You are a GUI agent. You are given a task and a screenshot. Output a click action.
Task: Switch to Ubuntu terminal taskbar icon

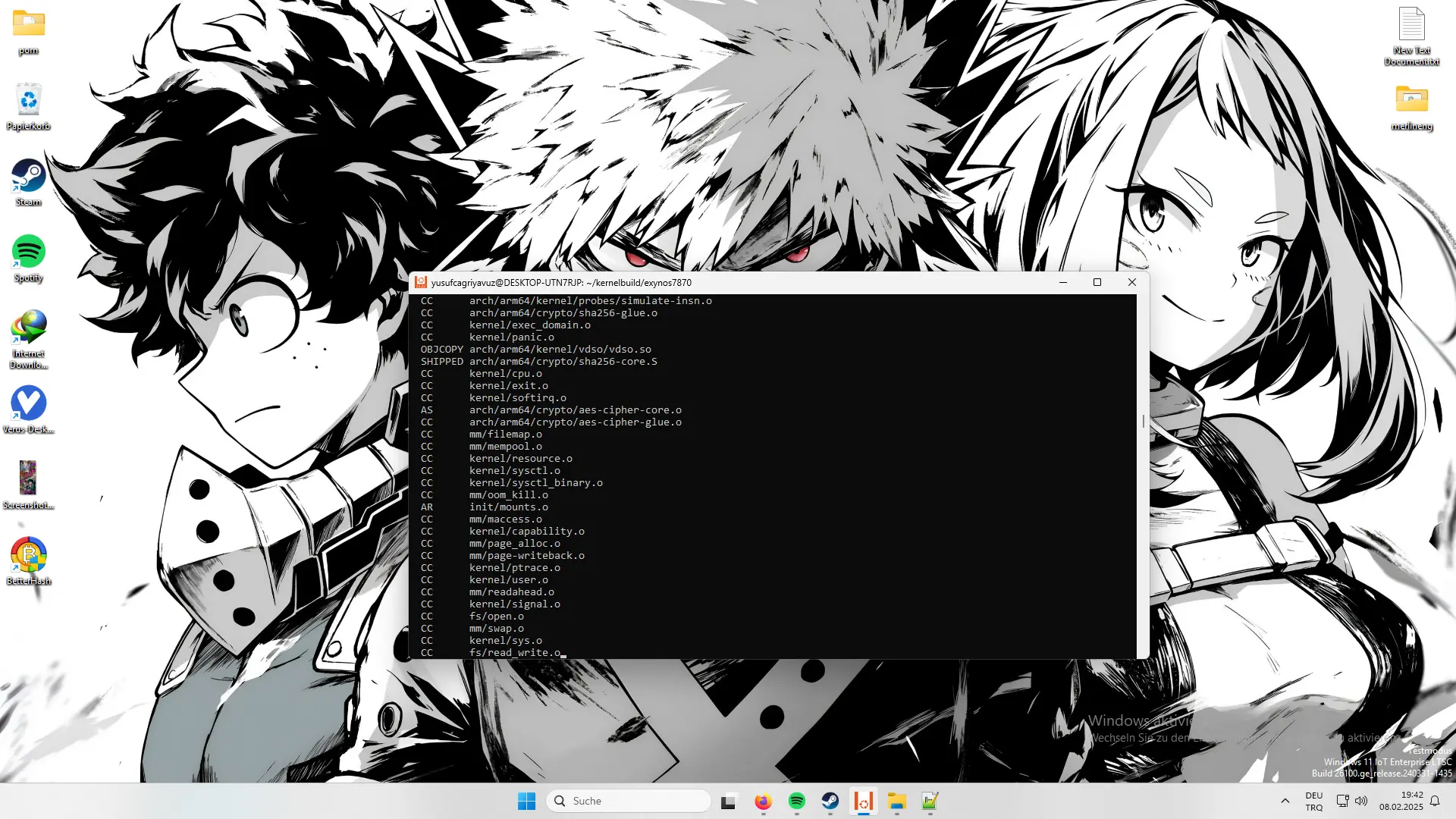pyautogui.click(x=864, y=801)
